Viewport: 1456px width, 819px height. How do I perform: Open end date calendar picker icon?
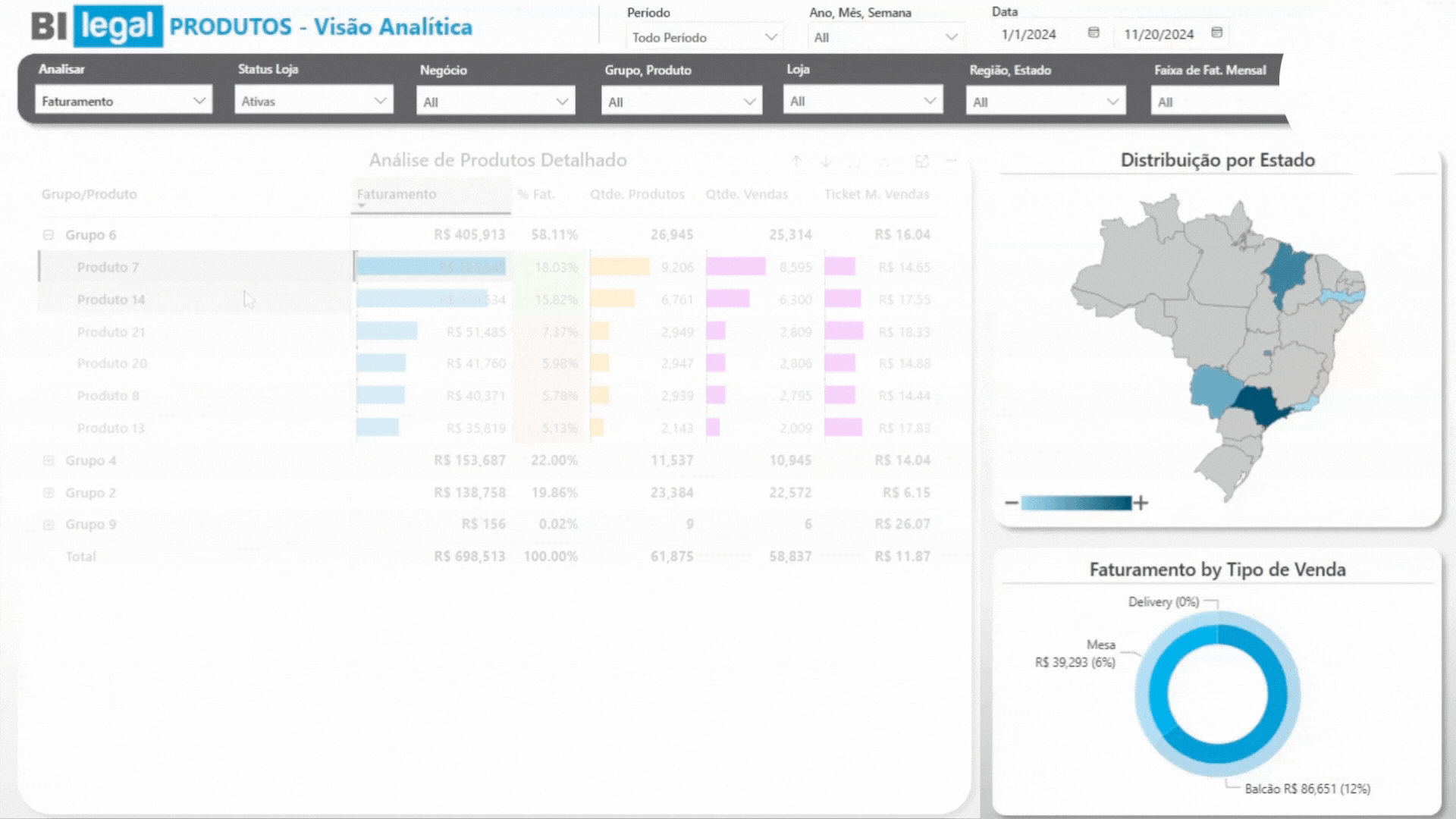pos(1216,33)
